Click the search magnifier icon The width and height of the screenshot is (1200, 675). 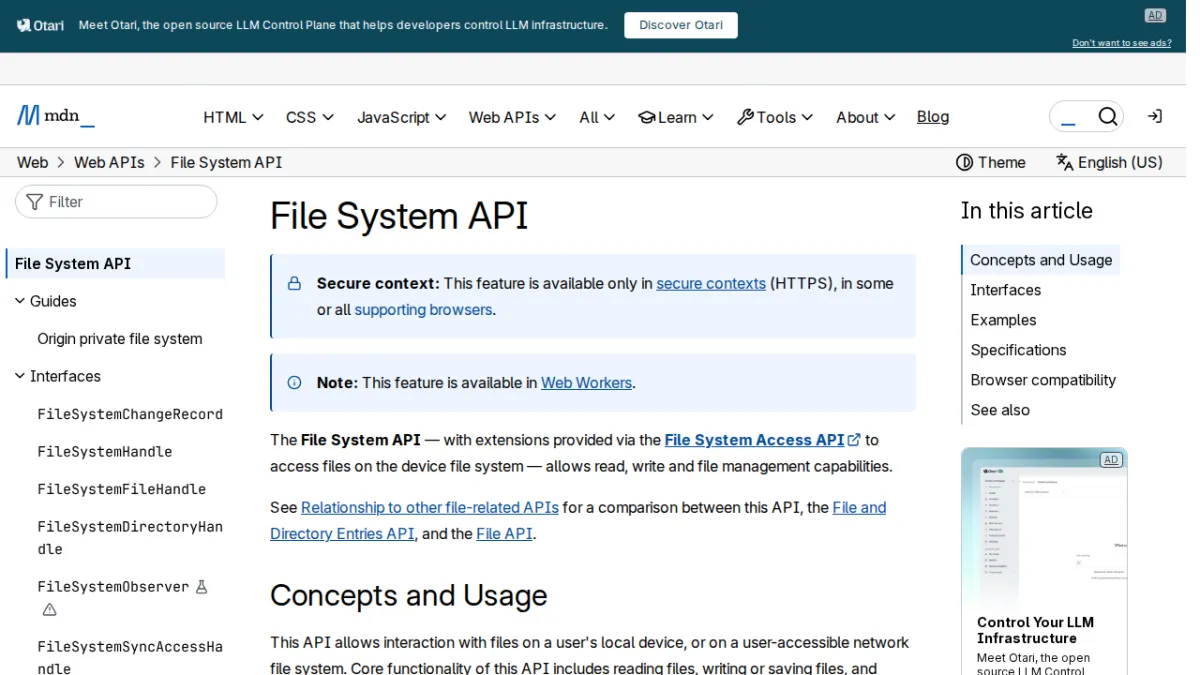(1107, 117)
